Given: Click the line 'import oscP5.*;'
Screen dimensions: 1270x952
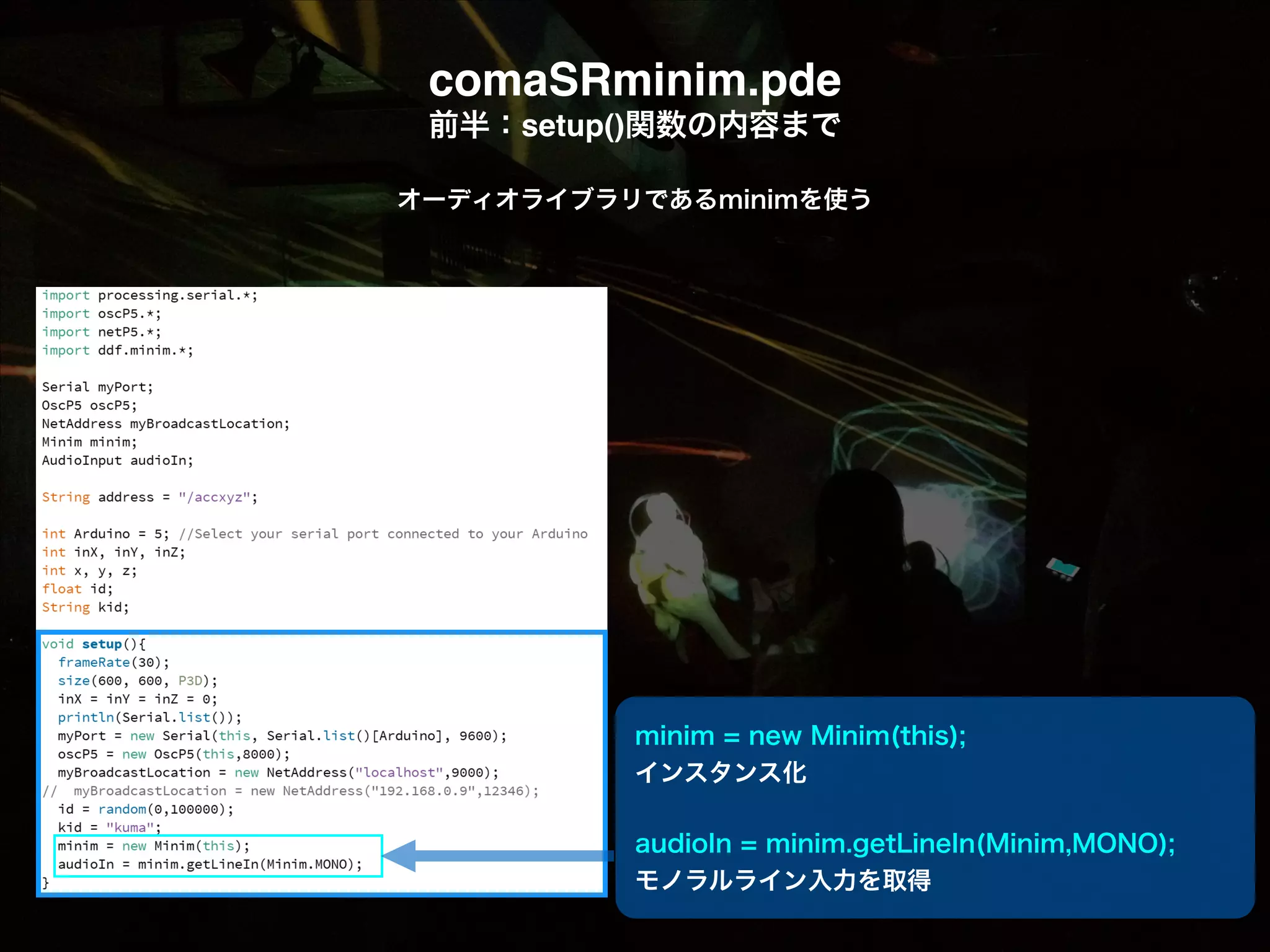Looking at the screenshot, I should tap(101, 314).
